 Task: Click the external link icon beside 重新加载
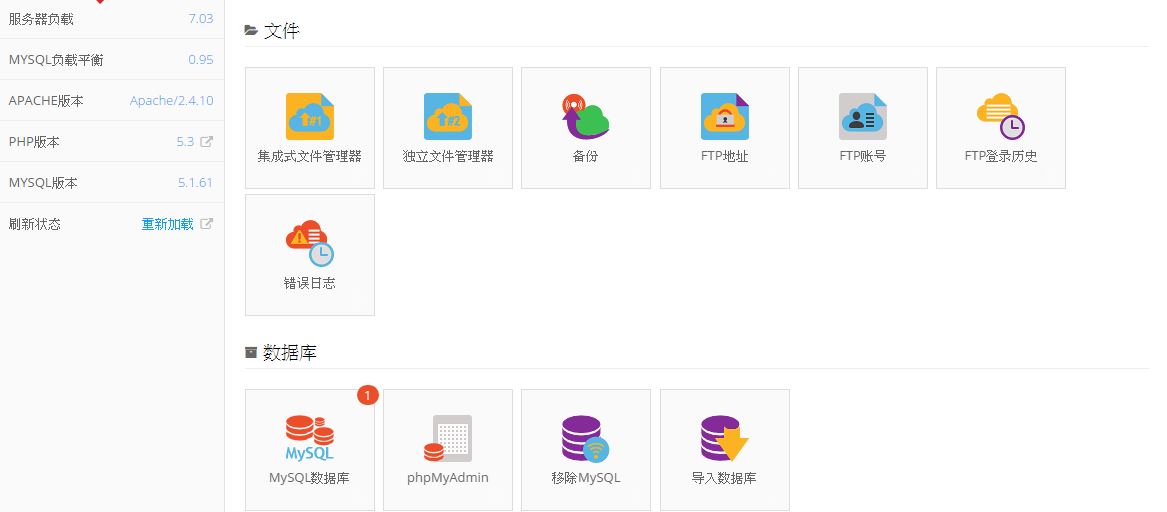pos(207,223)
